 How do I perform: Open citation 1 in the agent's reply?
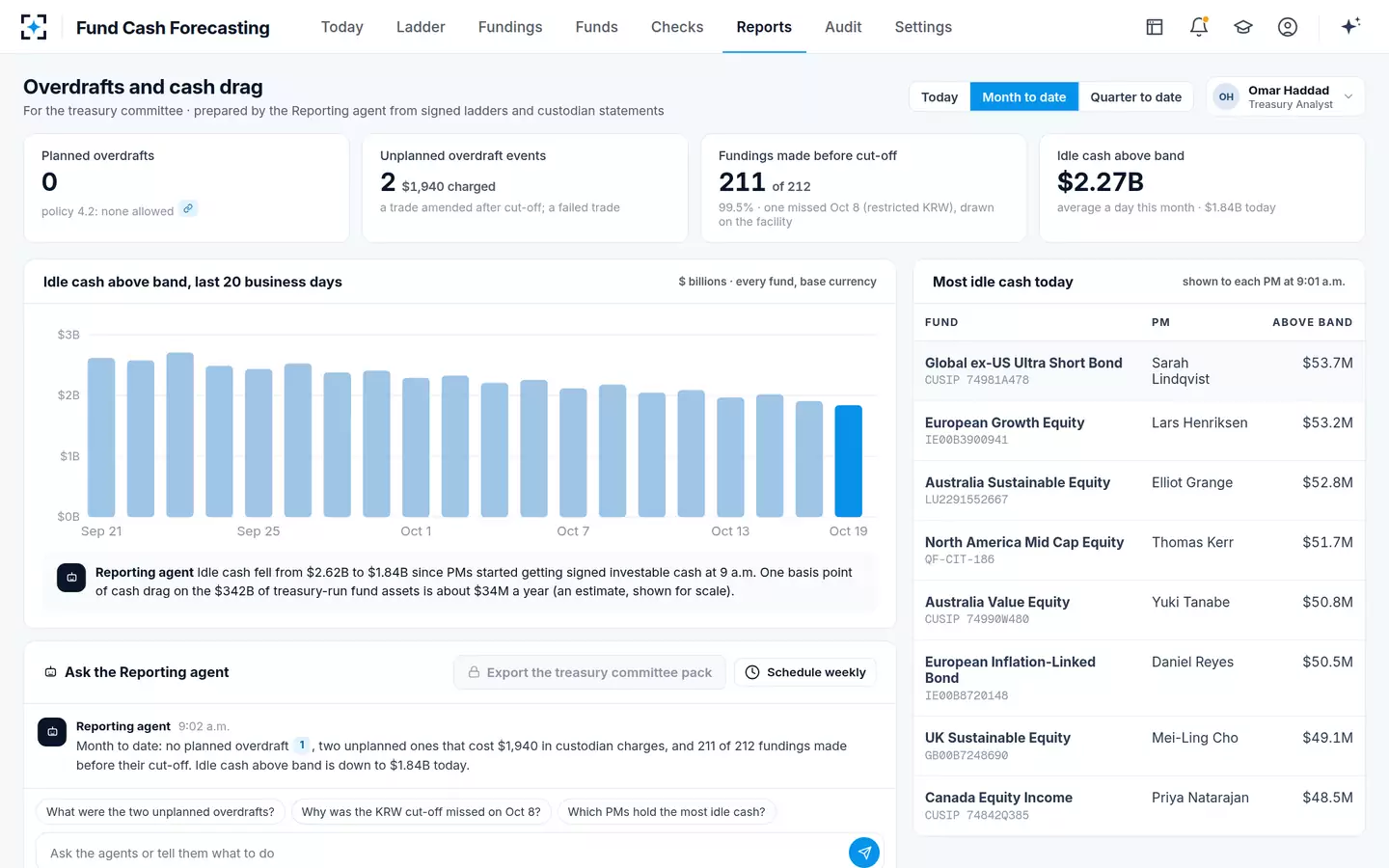coord(302,746)
